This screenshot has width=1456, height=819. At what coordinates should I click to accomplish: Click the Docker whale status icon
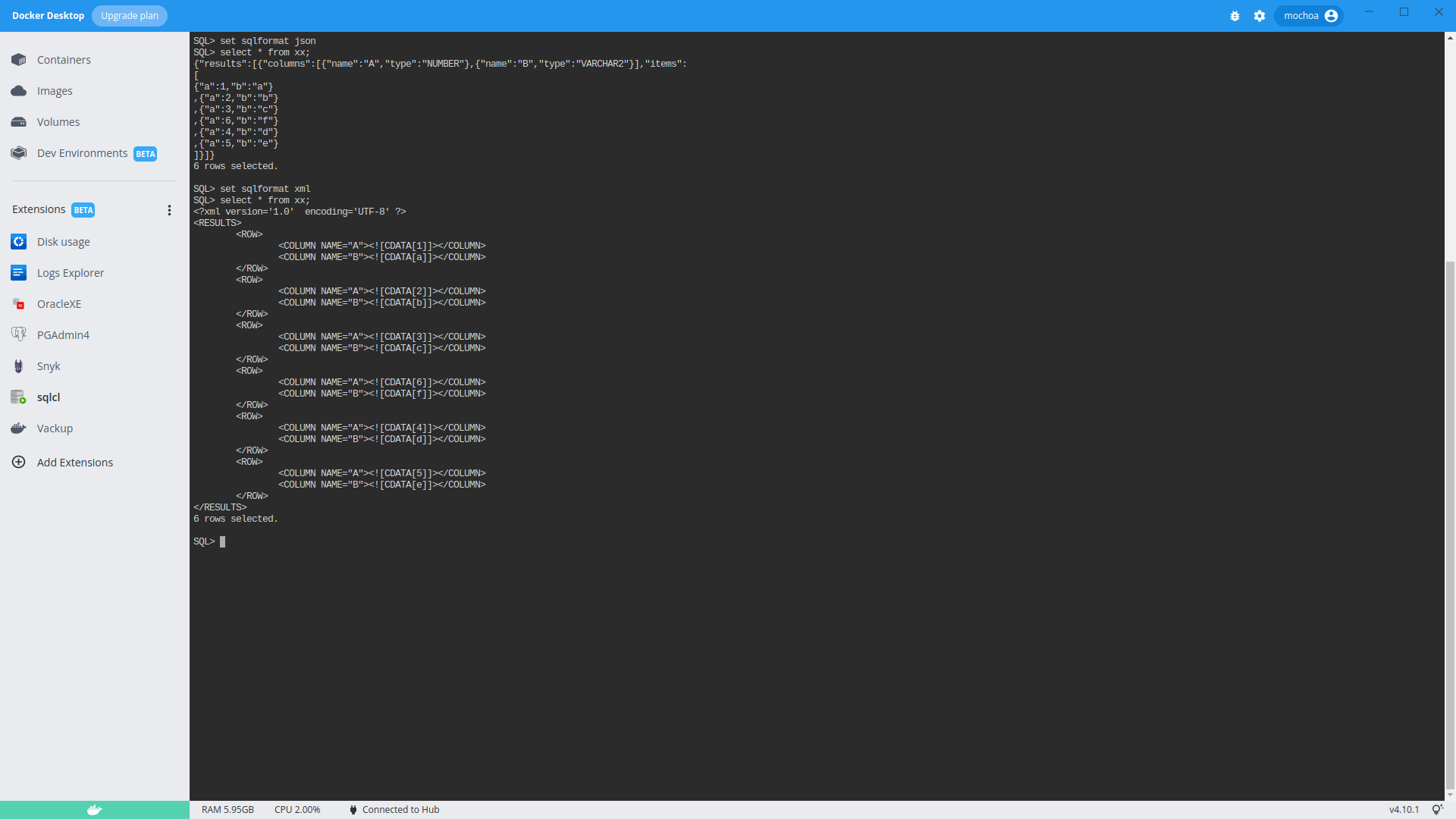tap(94, 810)
